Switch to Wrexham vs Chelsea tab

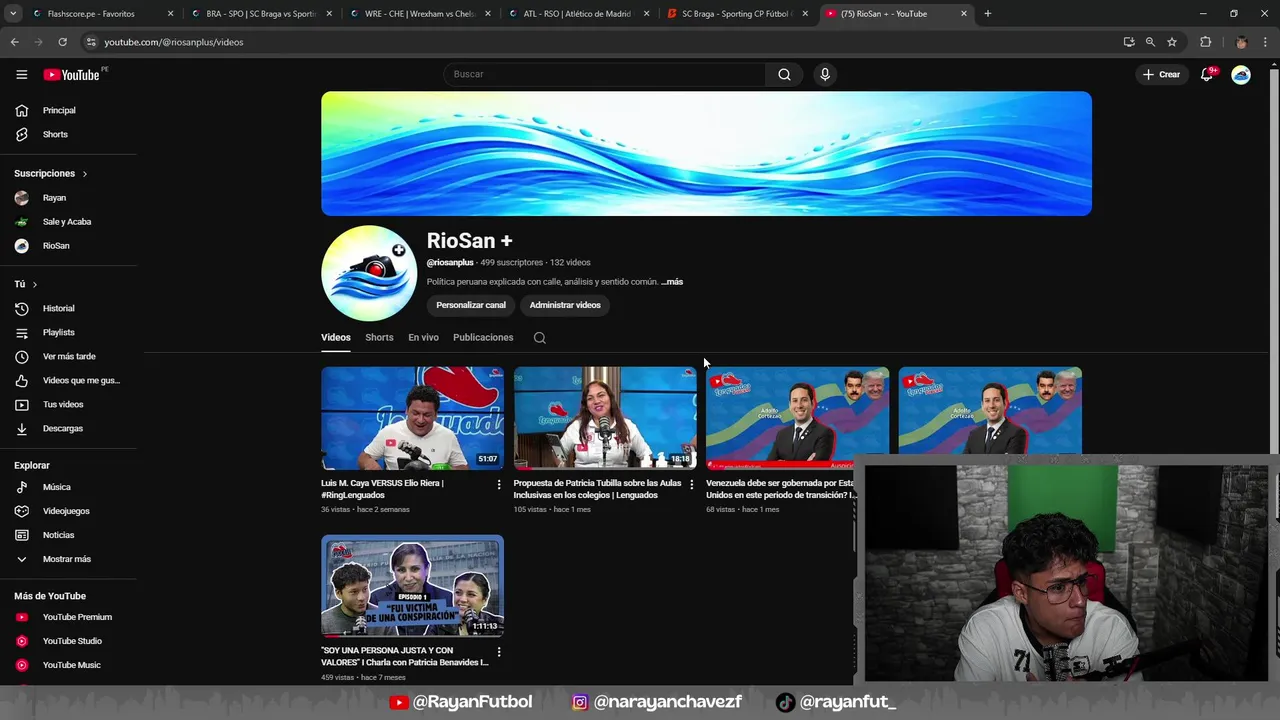(418, 14)
